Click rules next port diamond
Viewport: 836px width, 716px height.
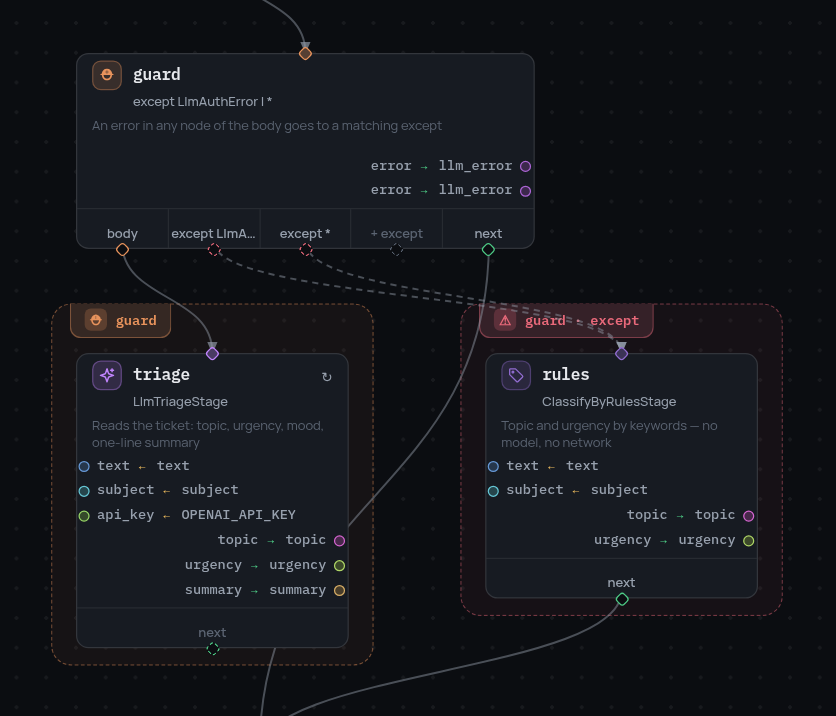click(x=622, y=599)
